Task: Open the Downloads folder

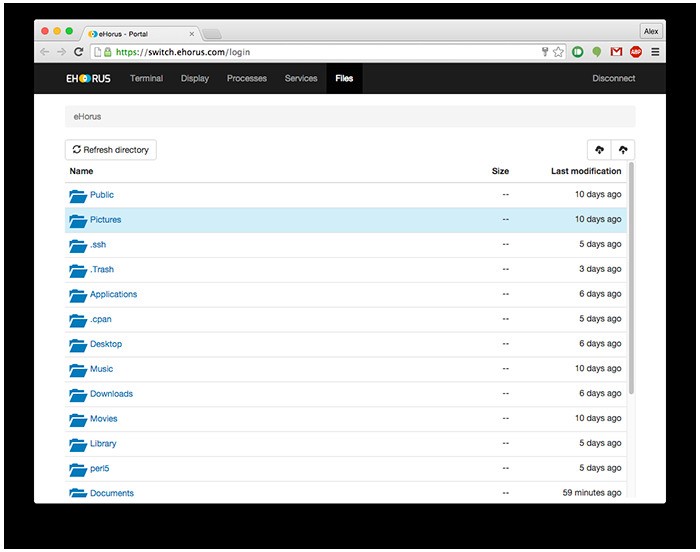Action: click(x=111, y=394)
